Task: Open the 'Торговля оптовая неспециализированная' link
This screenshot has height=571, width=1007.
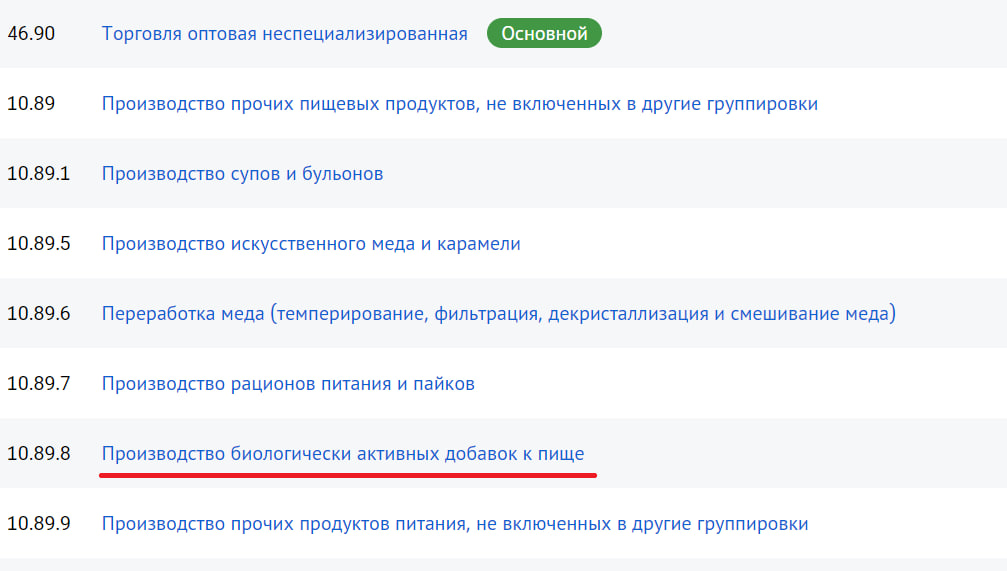Action: (x=284, y=34)
